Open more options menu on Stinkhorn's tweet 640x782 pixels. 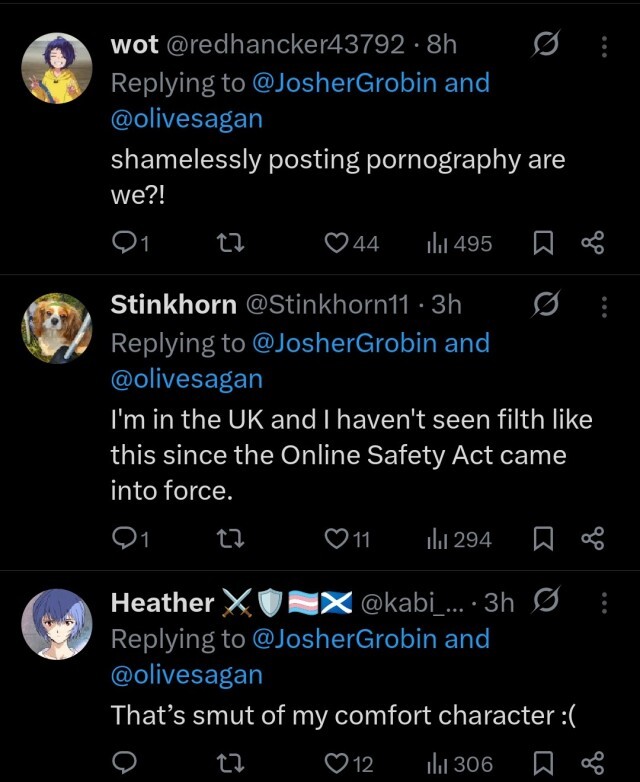pos(603,305)
